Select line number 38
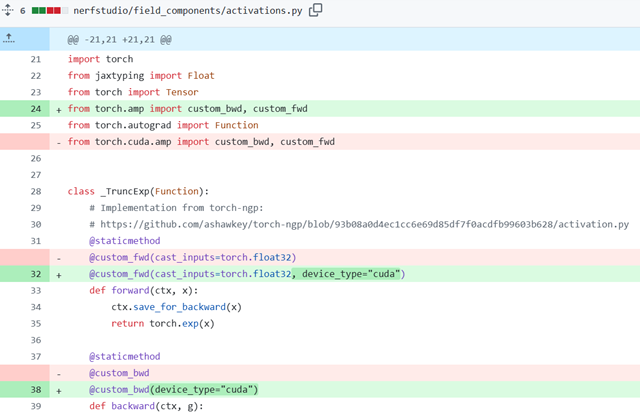640x418 pixels. (36, 389)
